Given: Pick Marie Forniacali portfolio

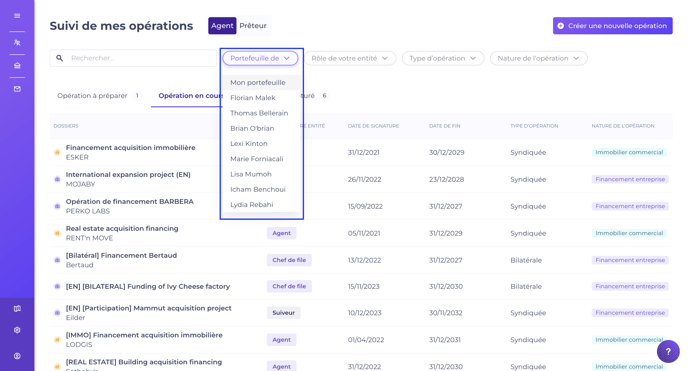Looking at the screenshot, I should tap(261, 159).
